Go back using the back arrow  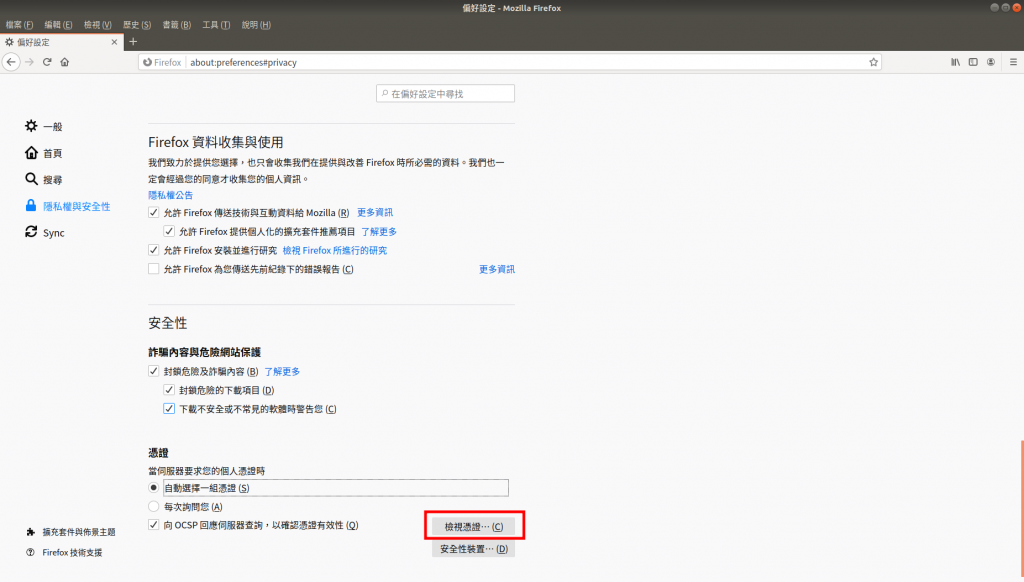coord(11,62)
